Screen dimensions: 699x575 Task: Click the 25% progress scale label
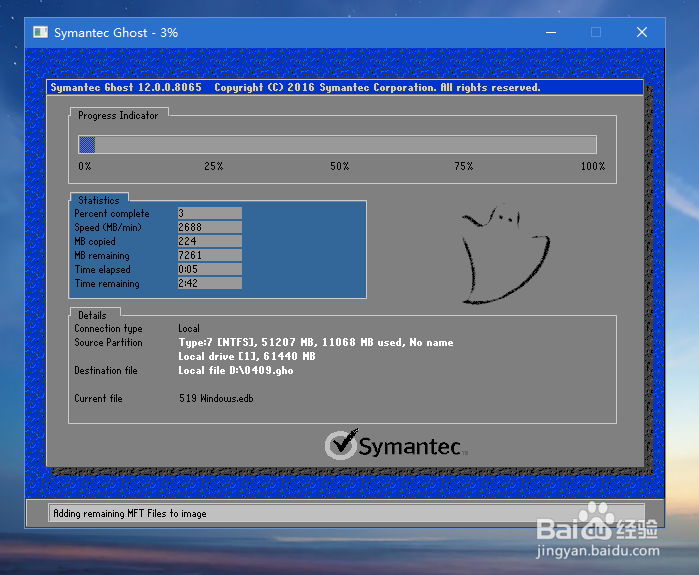[x=214, y=166]
